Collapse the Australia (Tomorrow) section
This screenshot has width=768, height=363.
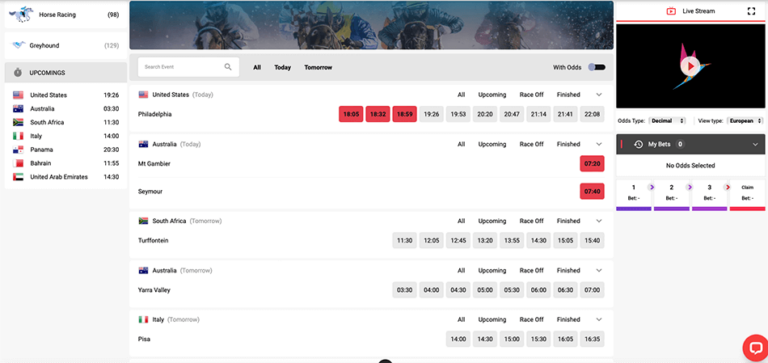pos(599,270)
